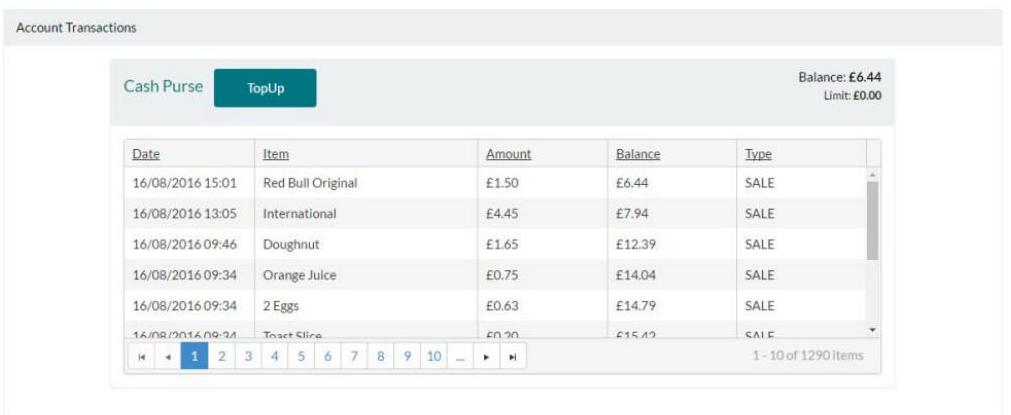Go to next page arrow
The width and height of the screenshot is (1011, 415).
(x=487, y=356)
